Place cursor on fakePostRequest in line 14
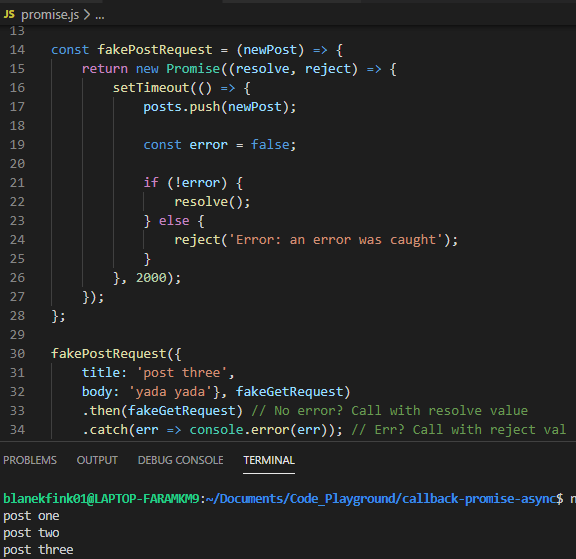Viewport: 576px width, 559px height. [155, 50]
